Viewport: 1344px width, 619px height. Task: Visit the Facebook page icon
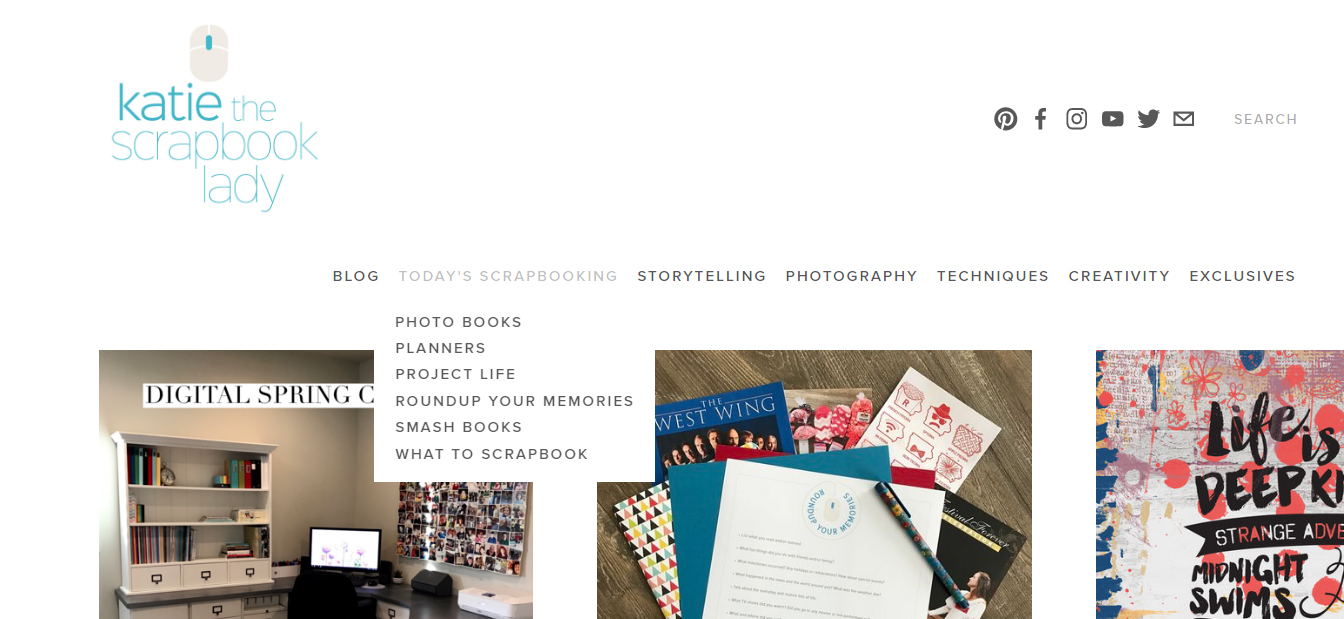click(1041, 119)
